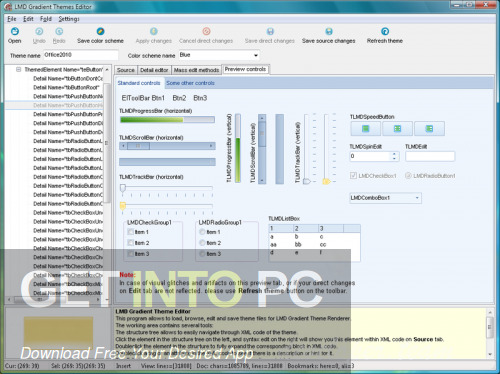Open the Settings menu
This screenshot has width=500, height=374.
click(69, 19)
